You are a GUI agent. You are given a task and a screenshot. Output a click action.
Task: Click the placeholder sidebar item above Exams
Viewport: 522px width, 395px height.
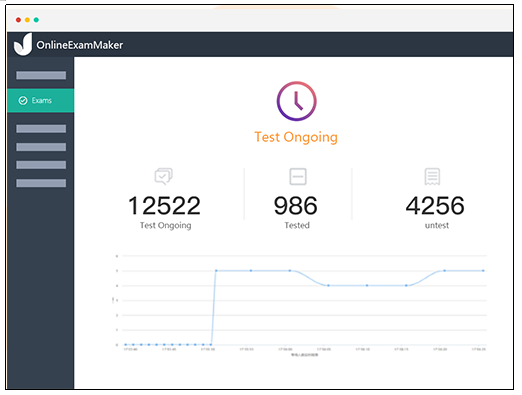pyautogui.click(x=41, y=75)
